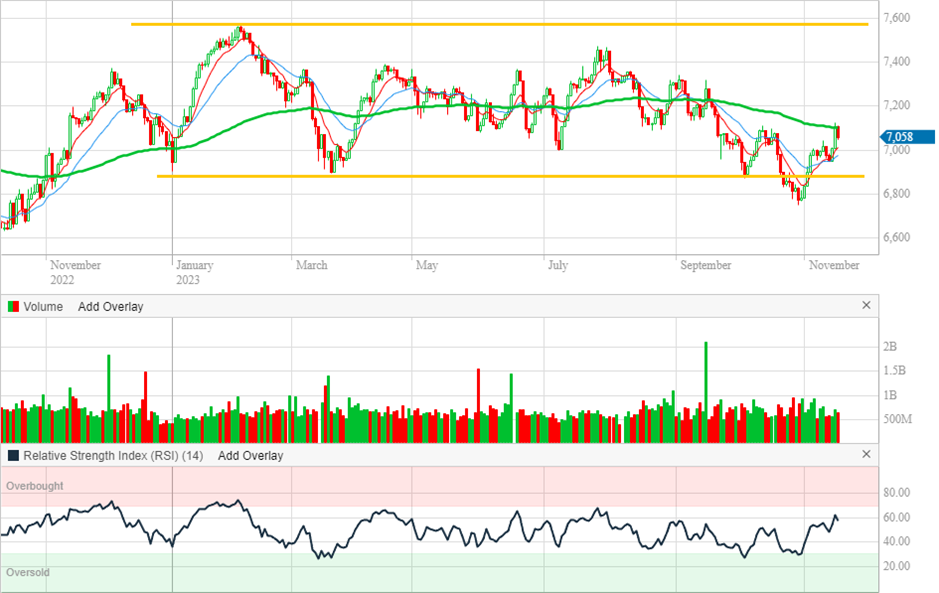Click the 2B volume axis label
Screen dimensions: 939x593
890,346
